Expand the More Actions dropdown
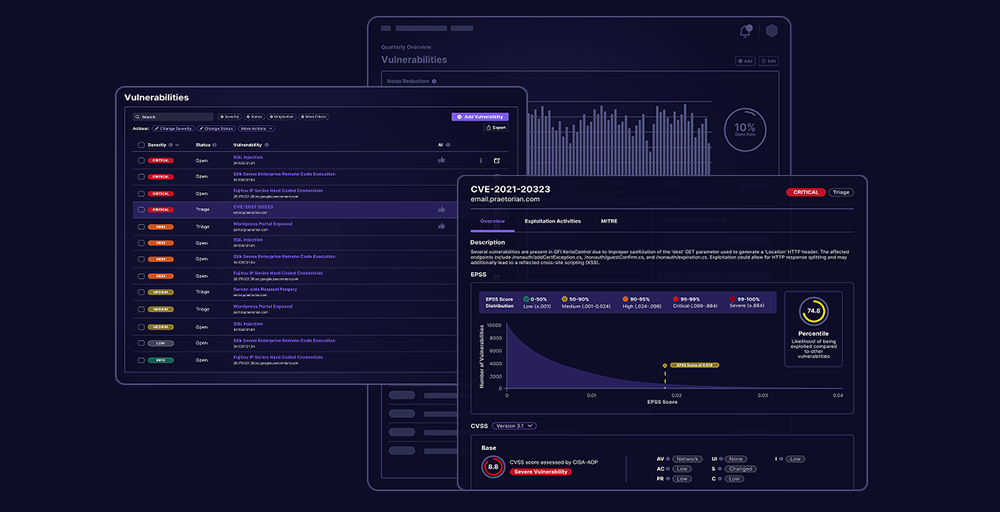Viewport: 1000px width, 512px height. [256, 129]
